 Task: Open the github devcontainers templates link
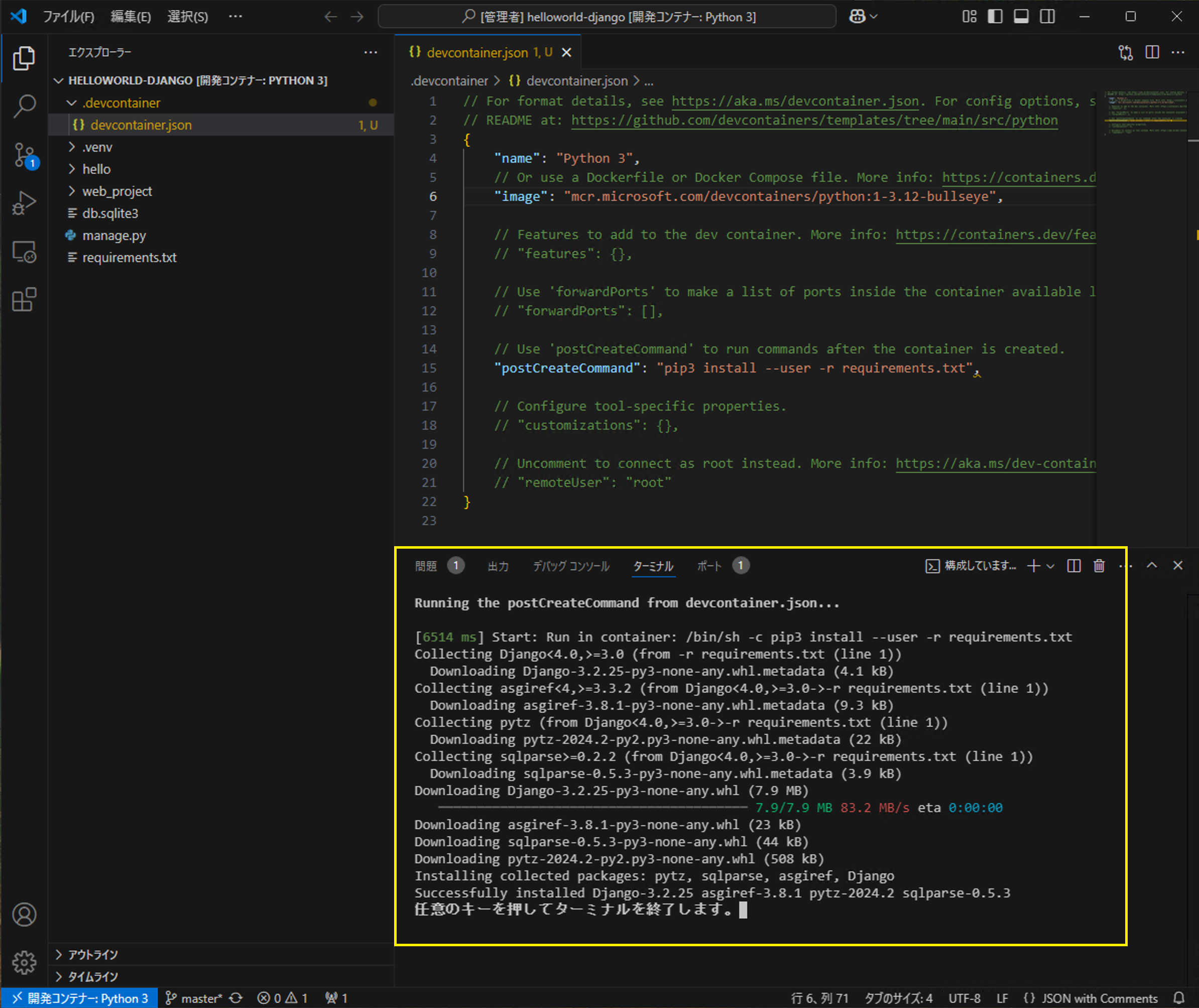[814, 120]
